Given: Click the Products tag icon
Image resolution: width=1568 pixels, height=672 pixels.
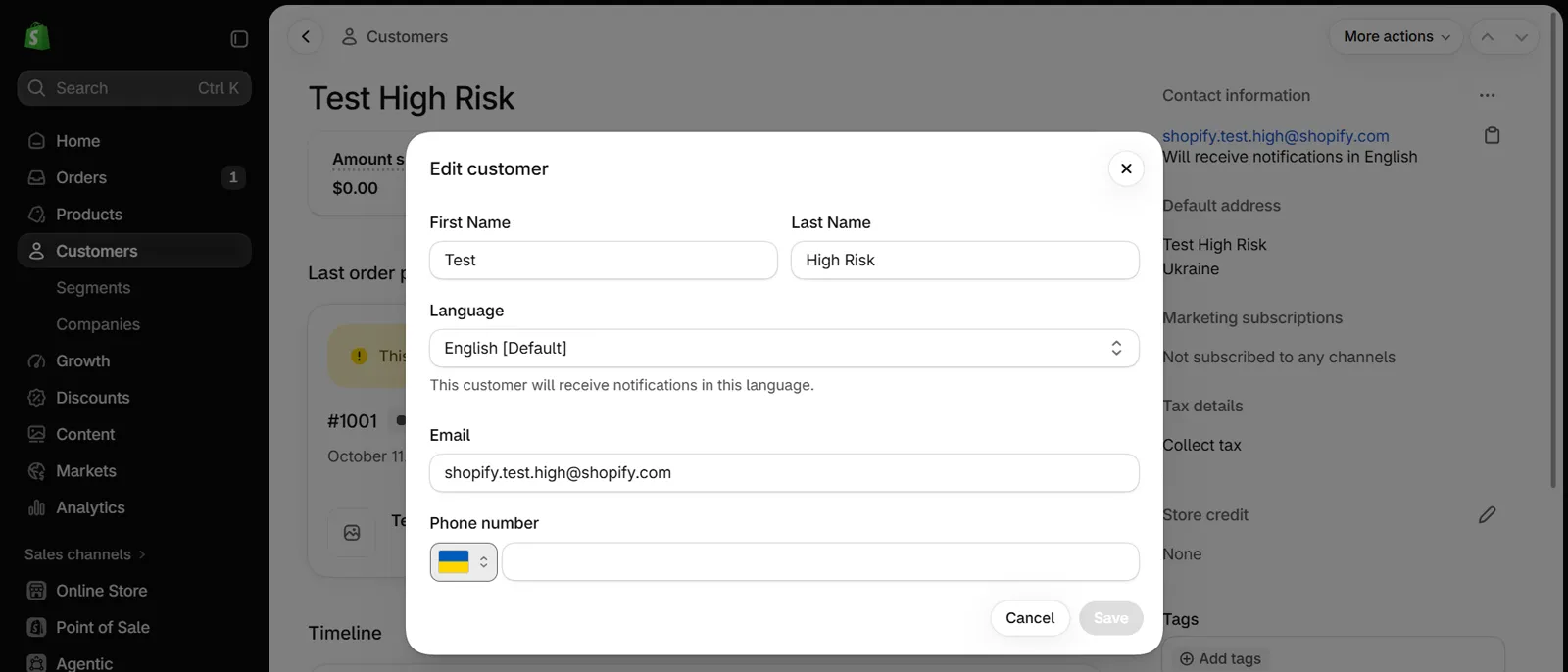Looking at the screenshot, I should click(36, 215).
